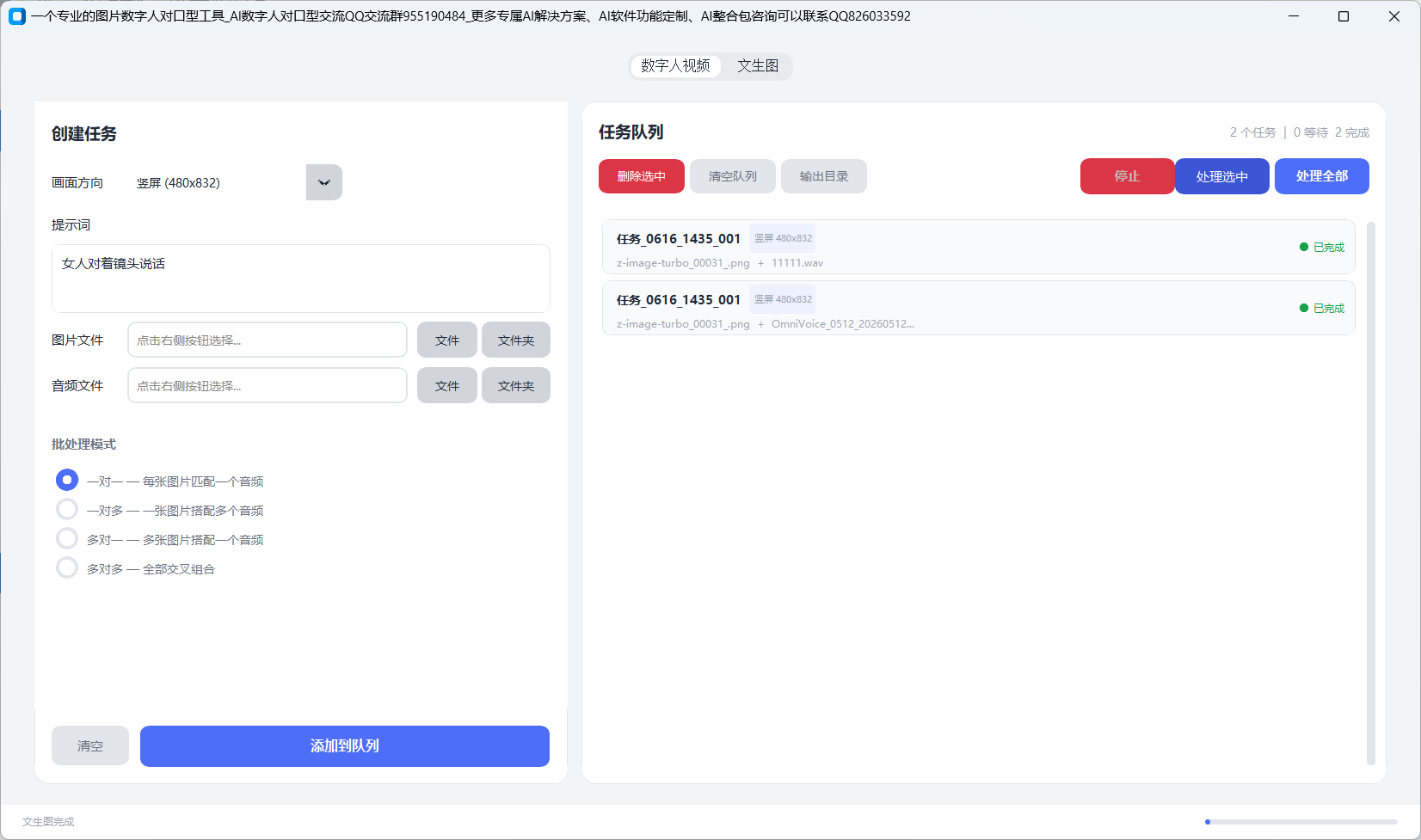
Task: Click the 处理选中 button
Action: tap(1222, 176)
